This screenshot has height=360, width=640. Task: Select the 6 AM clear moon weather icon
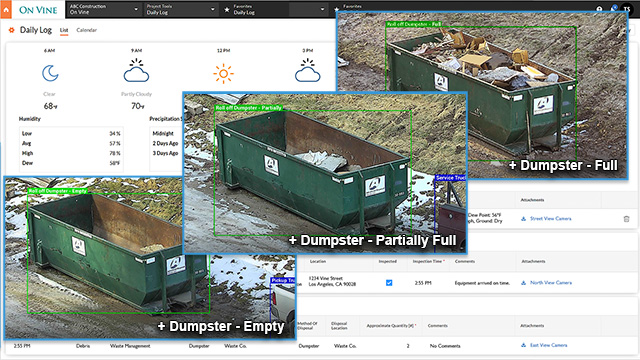(50, 73)
